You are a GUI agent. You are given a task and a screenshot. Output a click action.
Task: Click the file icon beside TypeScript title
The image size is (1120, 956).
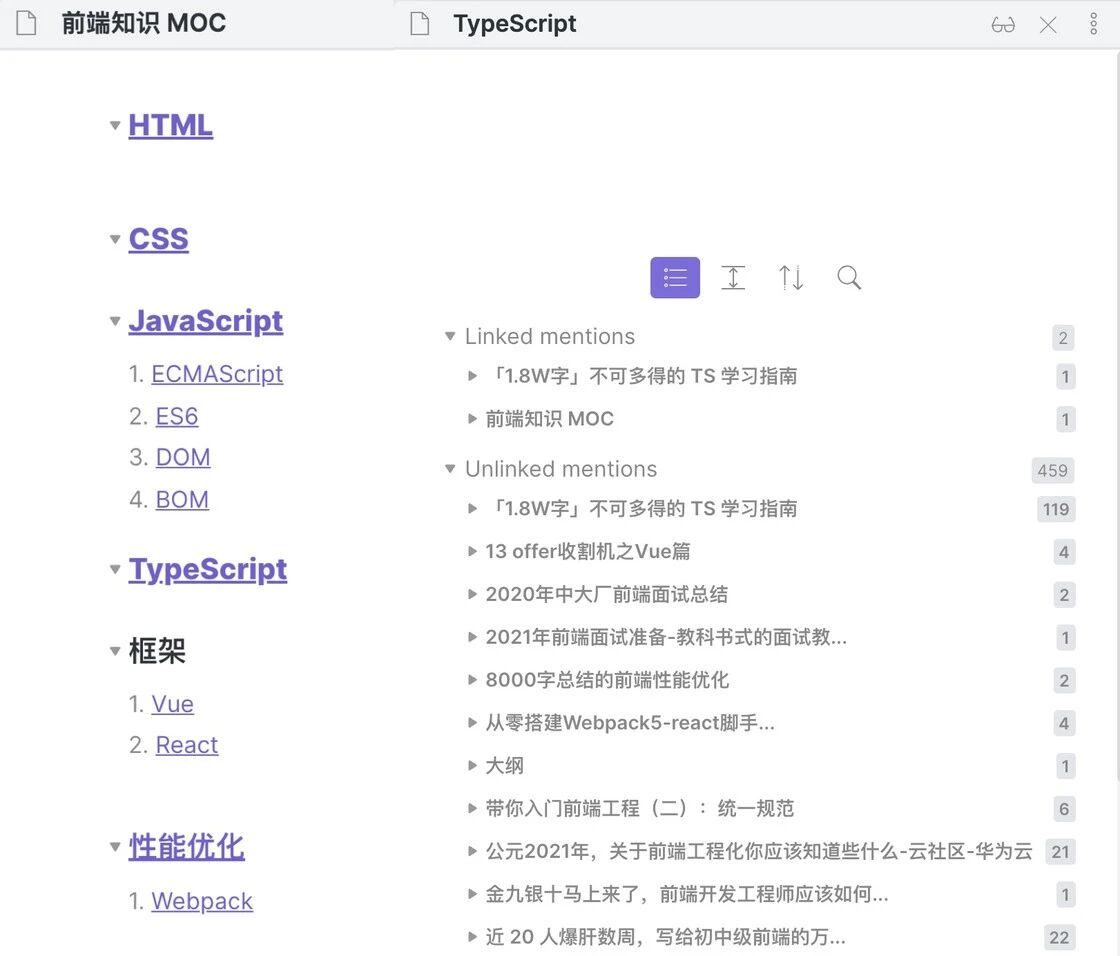click(419, 22)
